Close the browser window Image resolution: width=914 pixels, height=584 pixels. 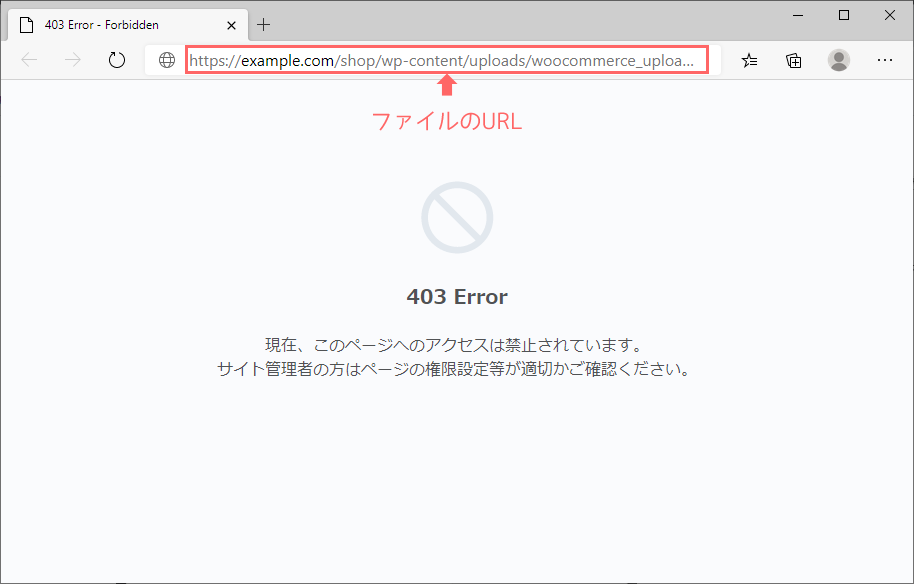point(890,15)
